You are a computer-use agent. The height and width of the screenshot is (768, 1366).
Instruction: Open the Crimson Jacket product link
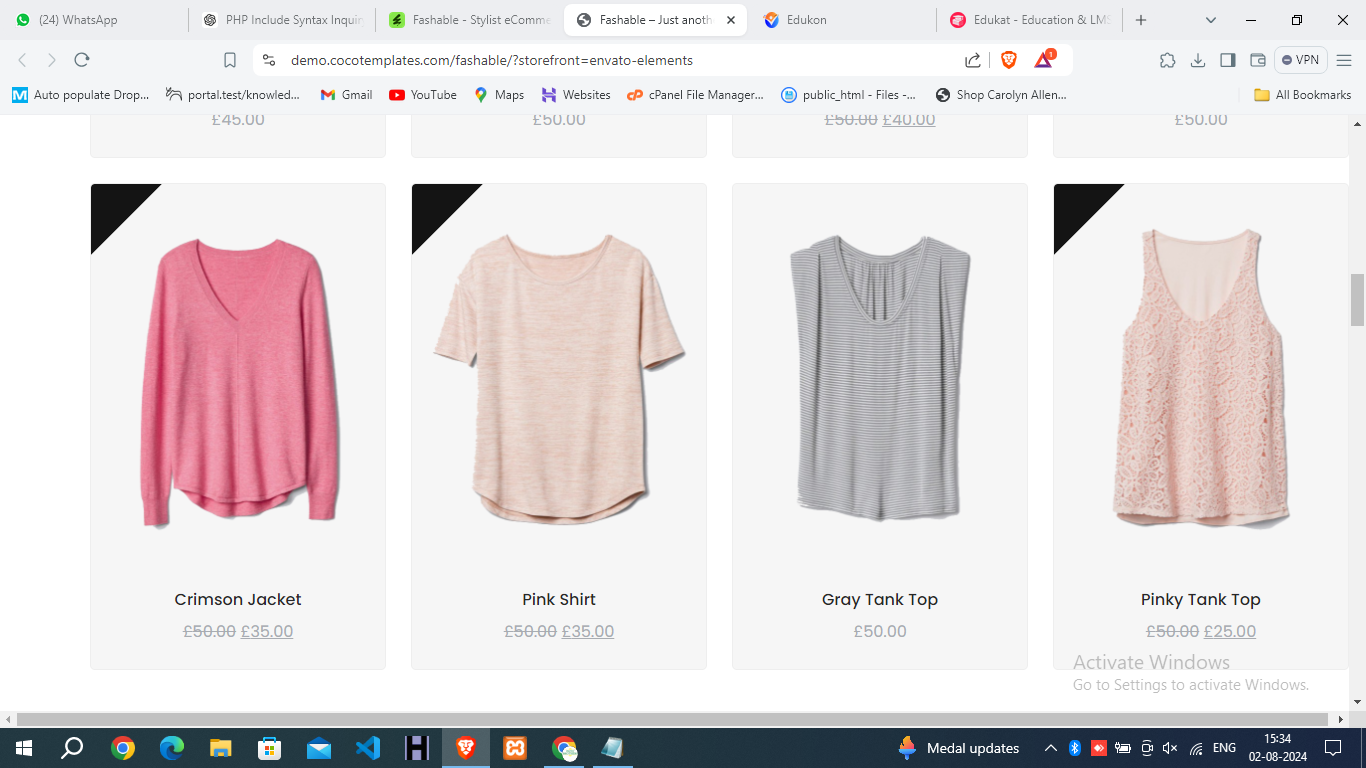[x=238, y=599]
